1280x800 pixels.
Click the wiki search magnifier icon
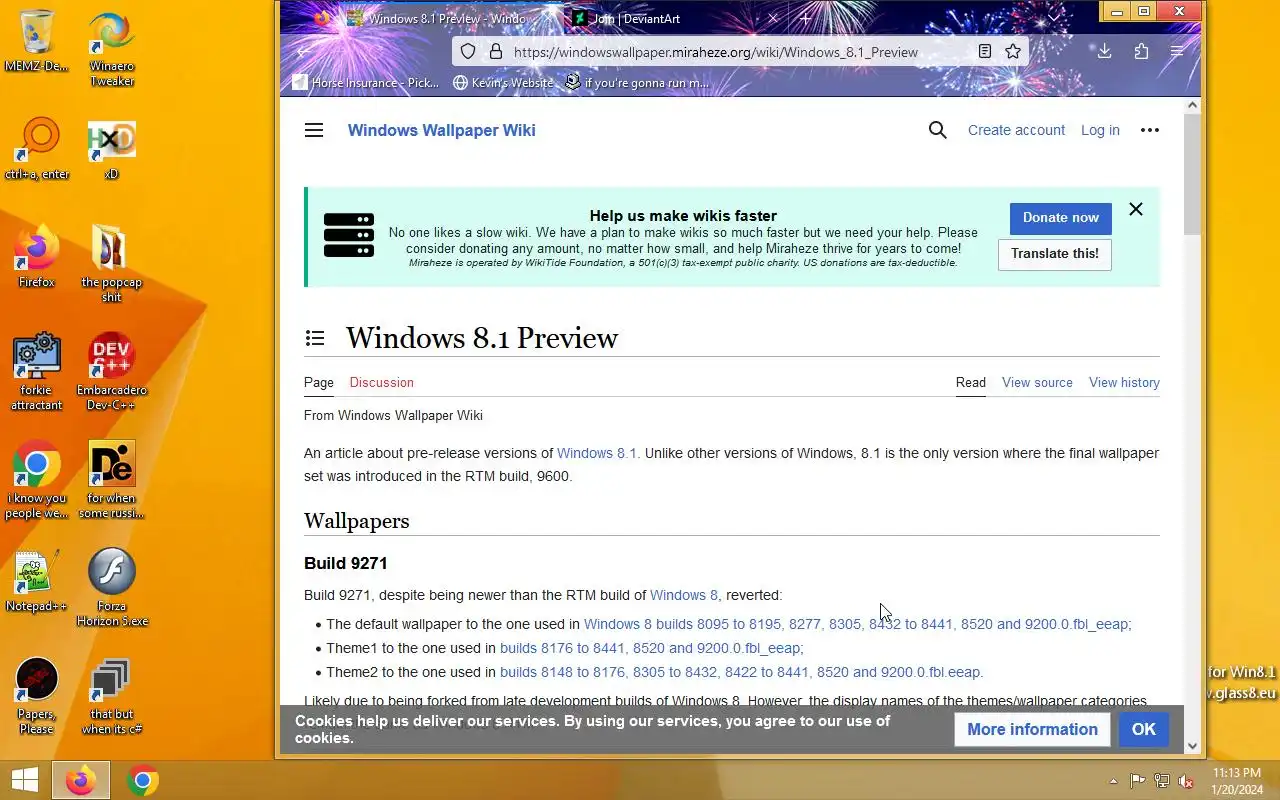coord(937,130)
